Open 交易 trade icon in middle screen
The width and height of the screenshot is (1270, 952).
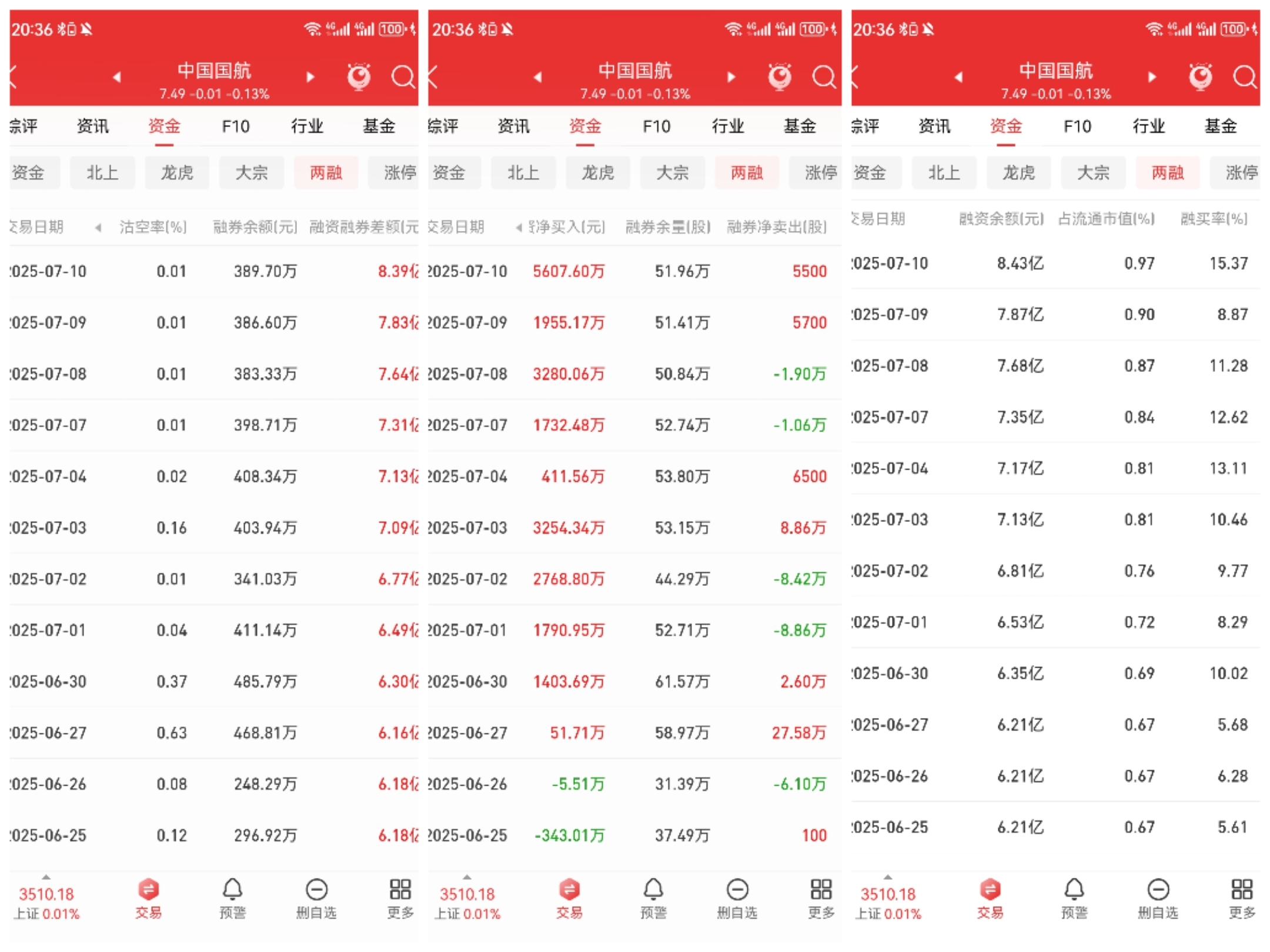point(569,899)
